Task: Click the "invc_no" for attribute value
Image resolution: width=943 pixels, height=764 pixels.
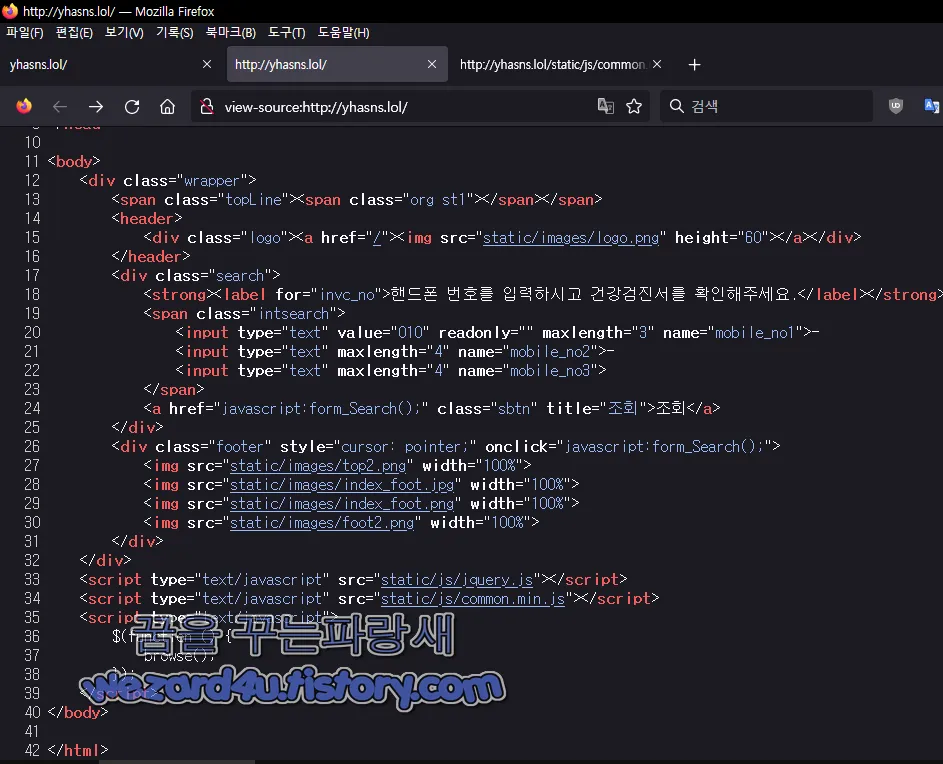Action: coord(348,295)
